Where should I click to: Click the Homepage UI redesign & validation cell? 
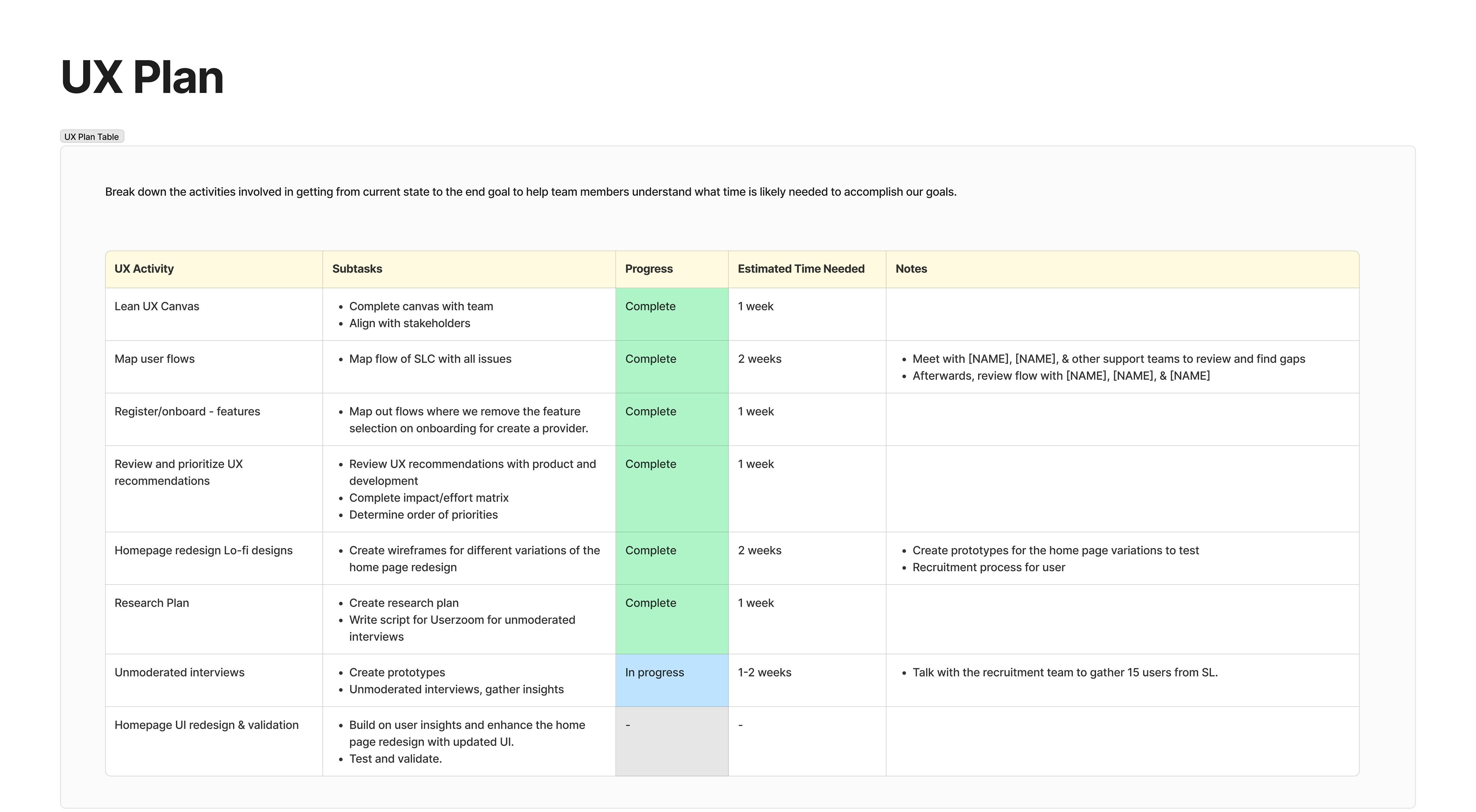[x=206, y=724]
